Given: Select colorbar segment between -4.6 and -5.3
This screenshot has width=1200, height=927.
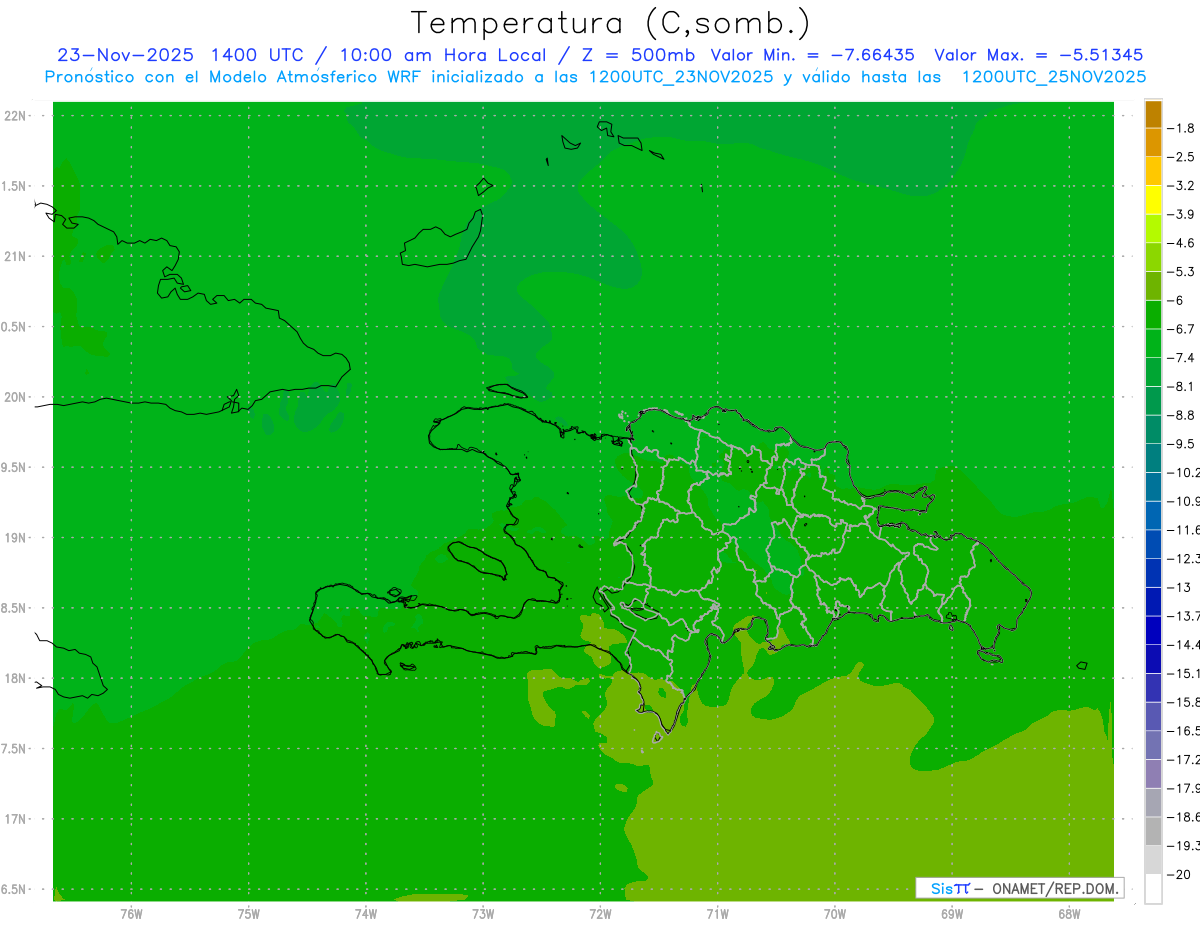Looking at the screenshot, I should [1153, 257].
